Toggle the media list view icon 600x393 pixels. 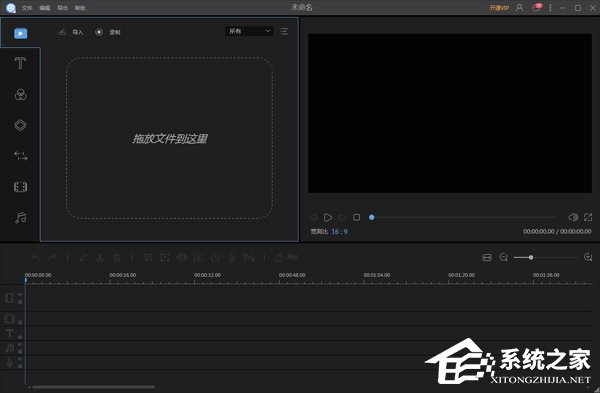coord(284,31)
